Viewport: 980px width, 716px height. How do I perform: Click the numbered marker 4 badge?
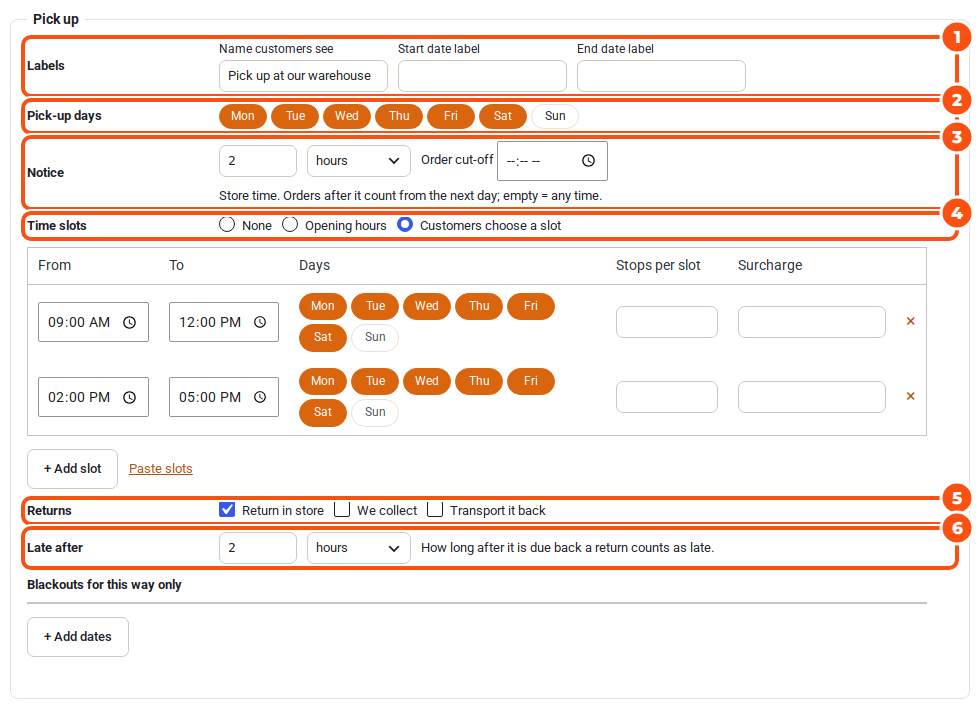pyautogui.click(x=956, y=213)
